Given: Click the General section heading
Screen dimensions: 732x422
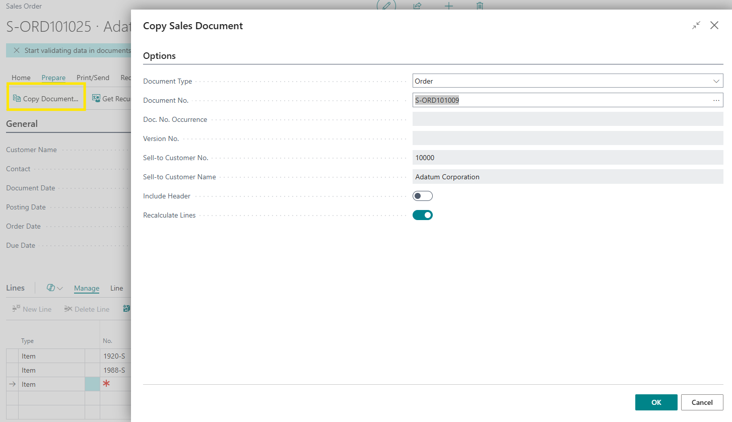Looking at the screenshot, I should click(x=22, y=124).
